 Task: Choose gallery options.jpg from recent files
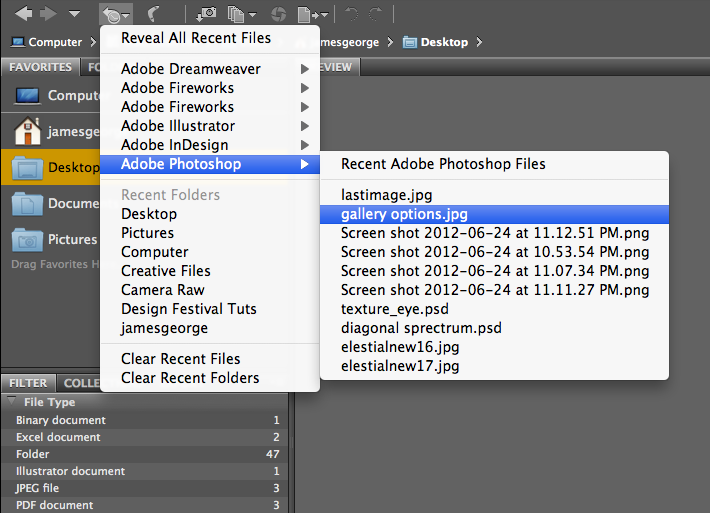click(x=404, y=214)
